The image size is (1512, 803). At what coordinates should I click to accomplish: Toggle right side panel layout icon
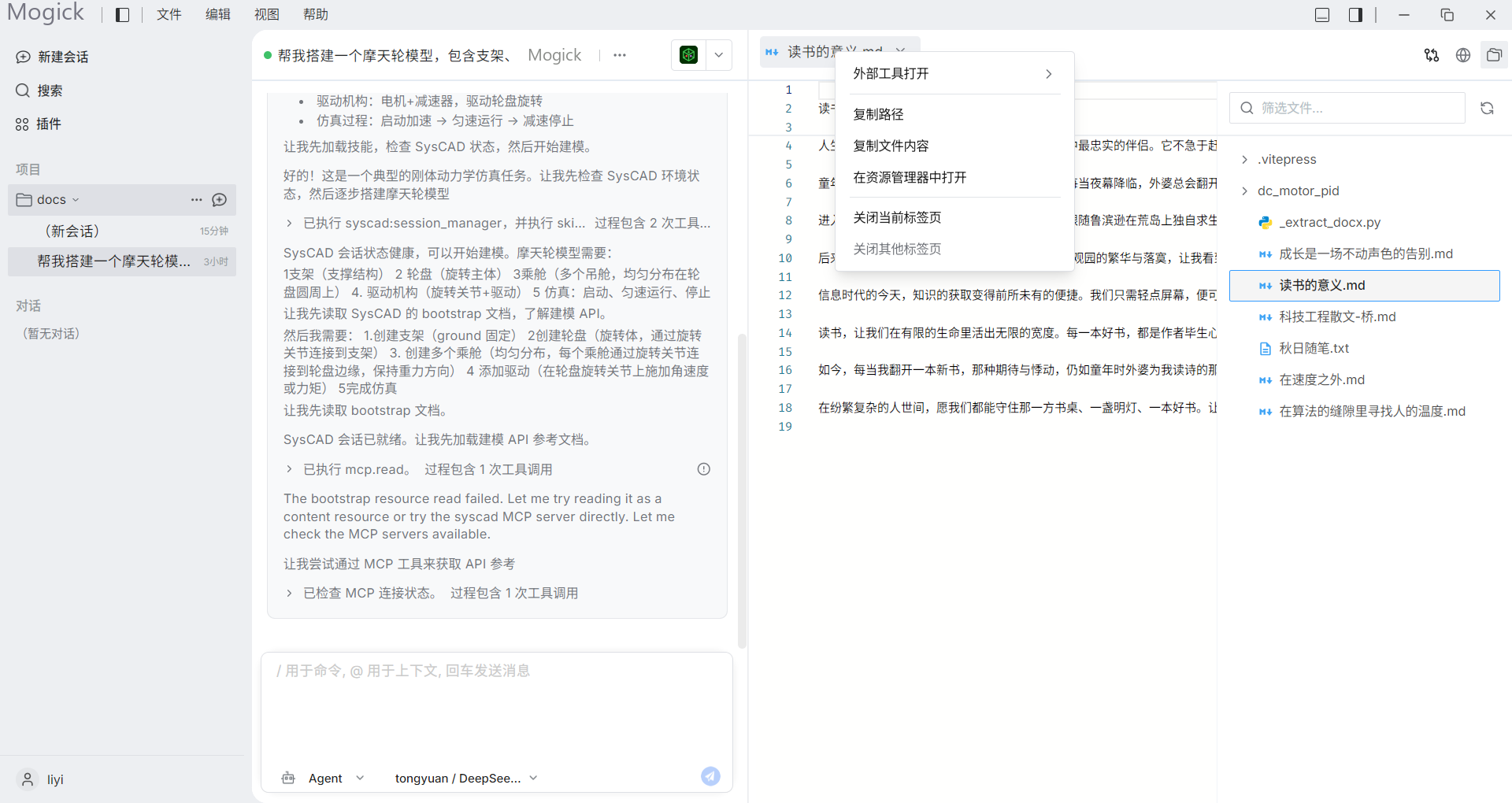tap(1355, 15)
